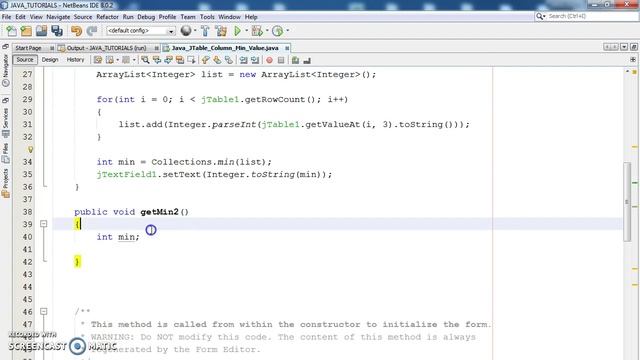Viewport: 640px width, 360px height.
Task: Click the 'int min;' text on line 40
Action: (x=118, y=237)
